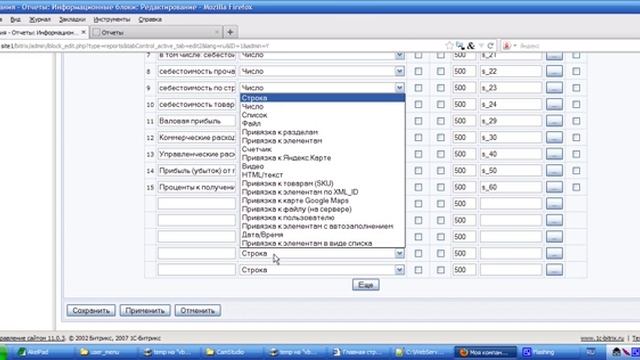Open the Закладки menu
The image size is (640, 360).
pos(72,19)
